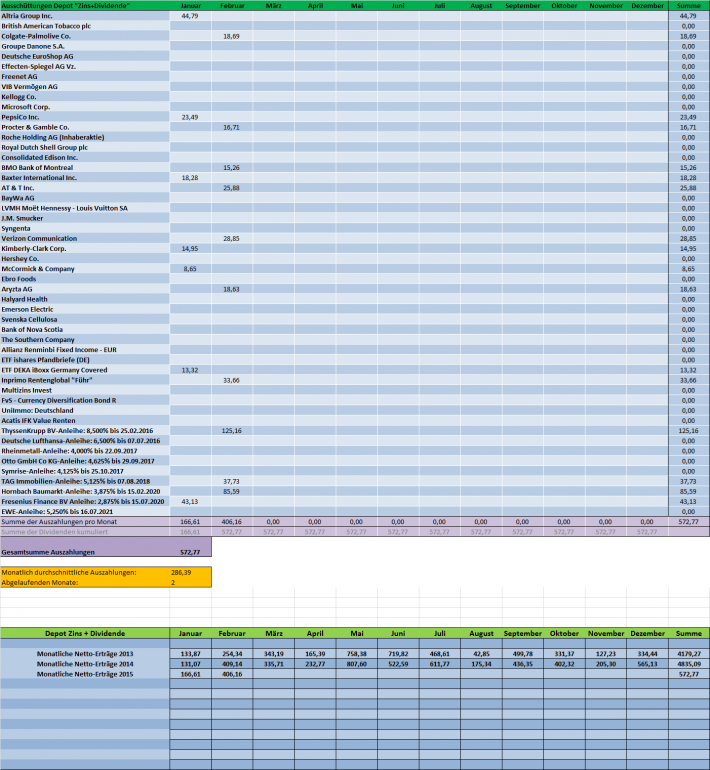Select the 2014 Mai value 807,60
This screenshot has width=710, height=770.
coord(356,664)
